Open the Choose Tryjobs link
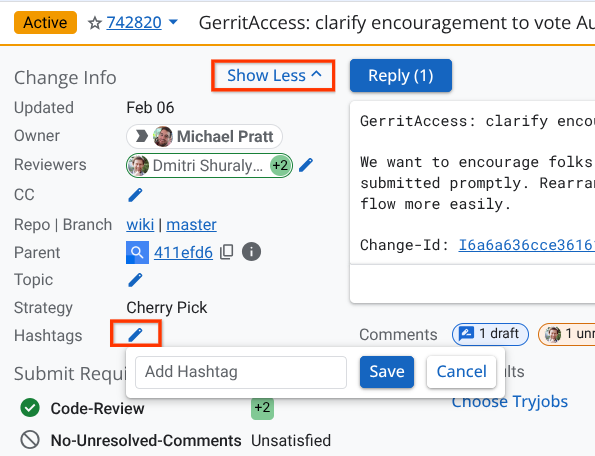 click(x=510, y=402)
